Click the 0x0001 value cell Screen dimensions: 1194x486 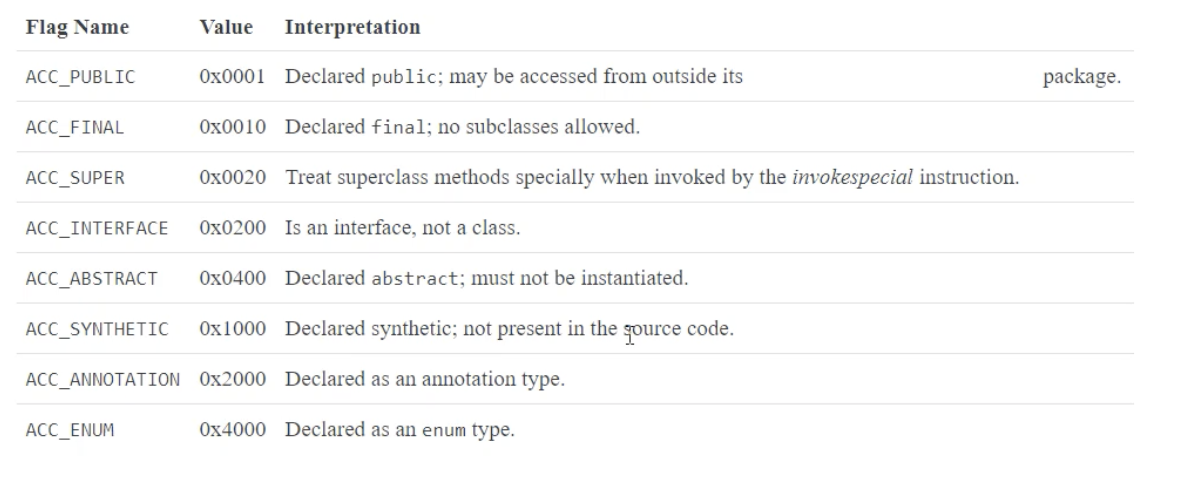tap(232, 77)
